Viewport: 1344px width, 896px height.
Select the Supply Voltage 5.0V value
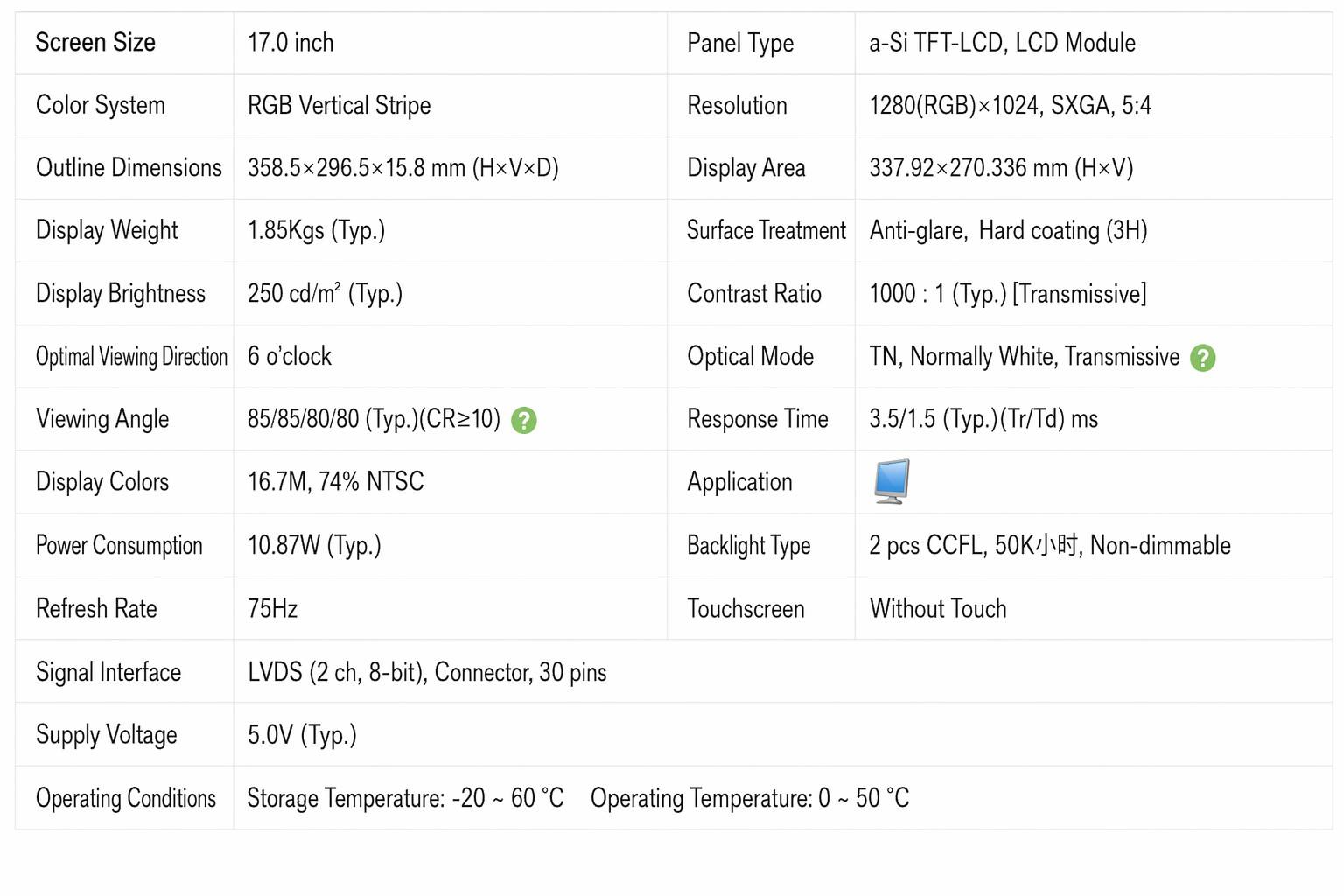tap(302, 735)
